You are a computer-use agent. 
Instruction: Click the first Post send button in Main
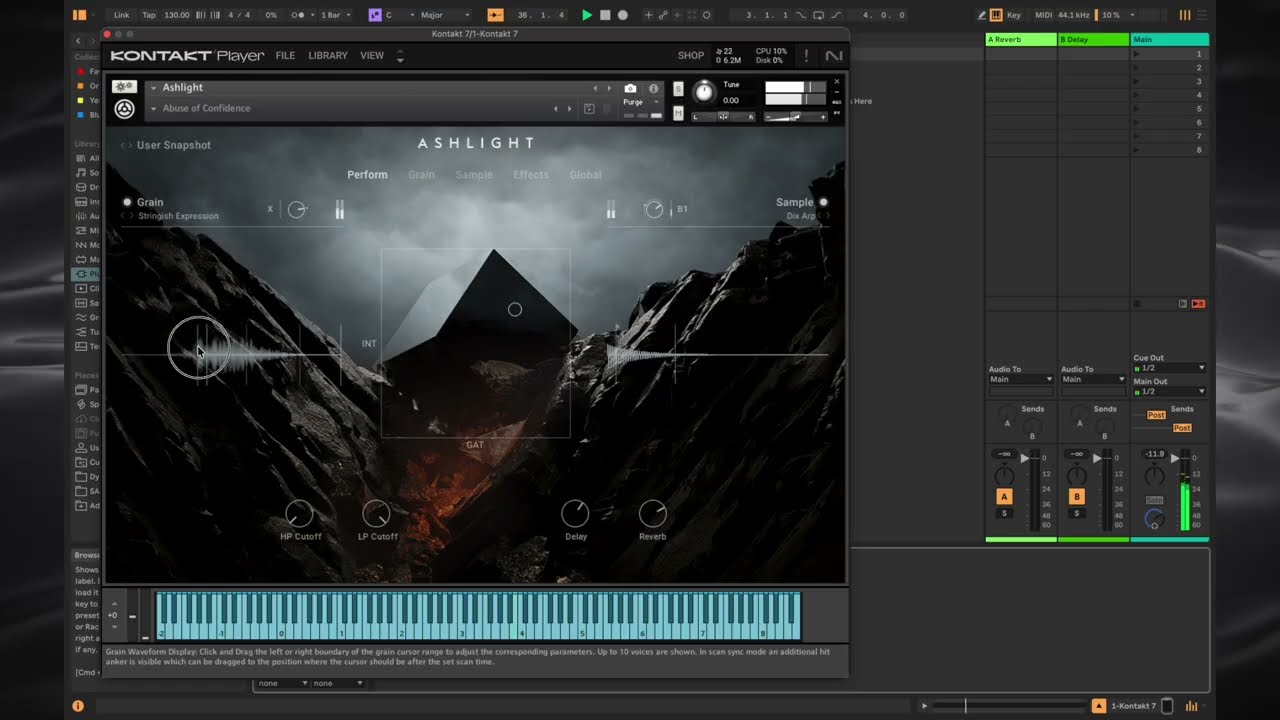tap(1156, 415)
